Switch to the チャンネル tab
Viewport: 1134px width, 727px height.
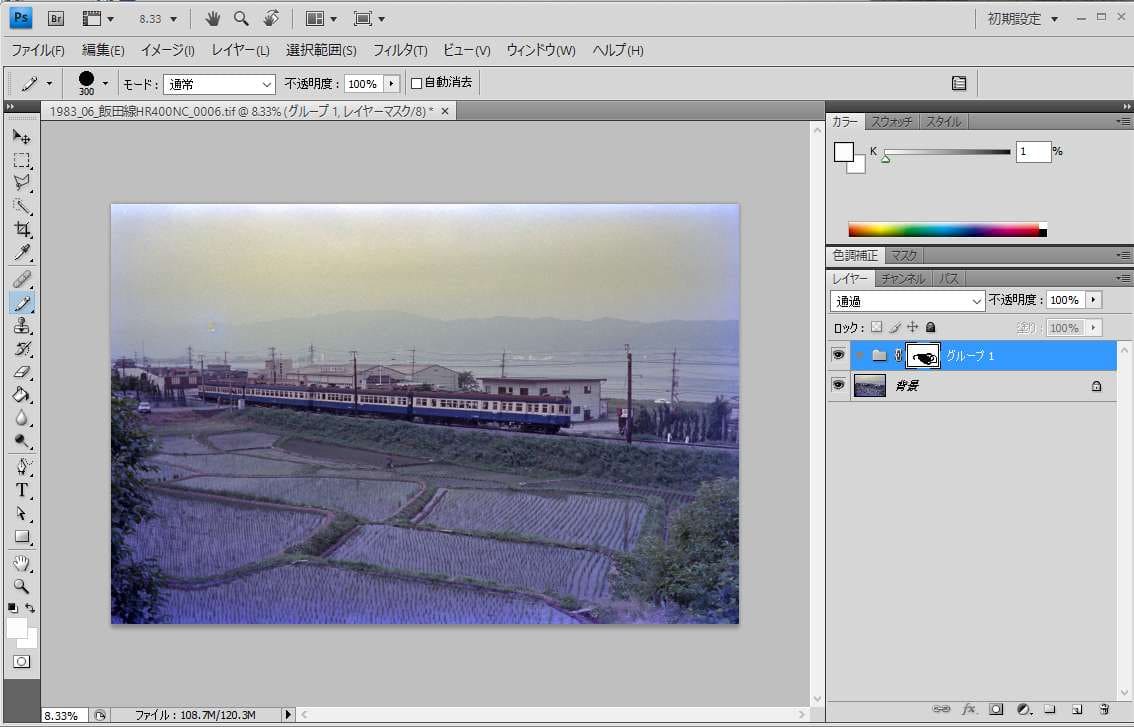pos(903,279)
